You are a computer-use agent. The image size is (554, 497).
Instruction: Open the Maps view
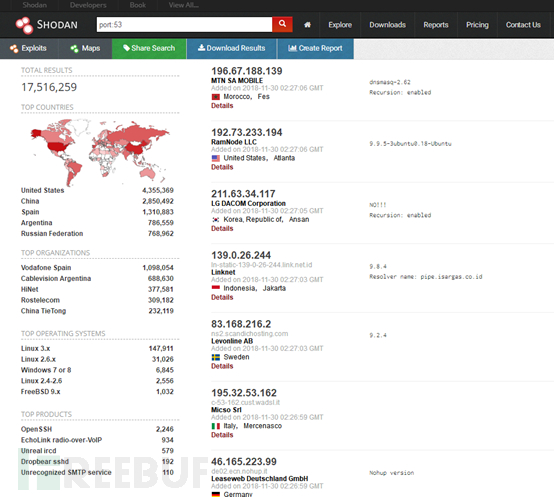point(85,48)
